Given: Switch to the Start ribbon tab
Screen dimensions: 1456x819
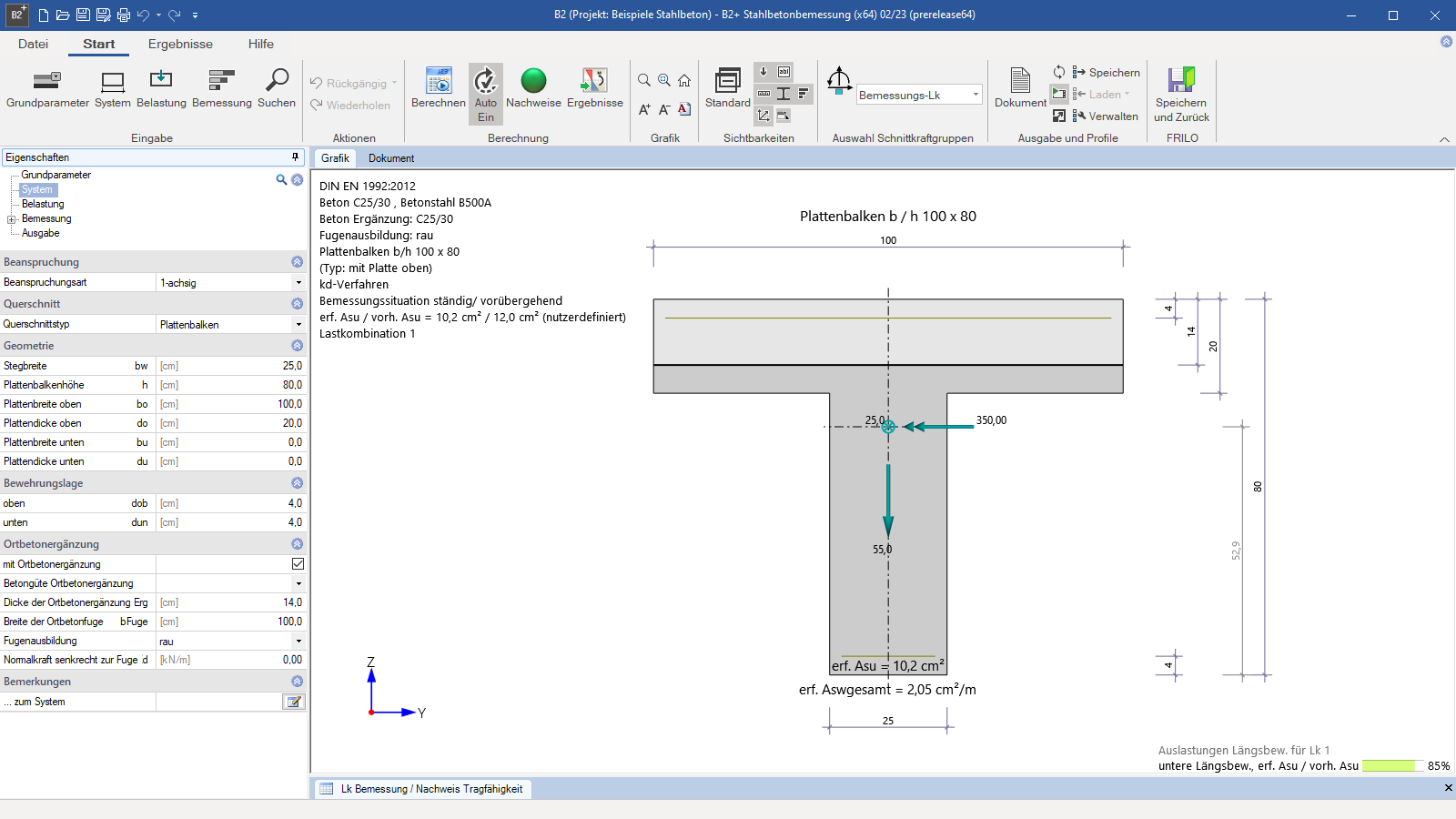Looking at the screenshot, I should pyautogui.click(x=99, y=44).
